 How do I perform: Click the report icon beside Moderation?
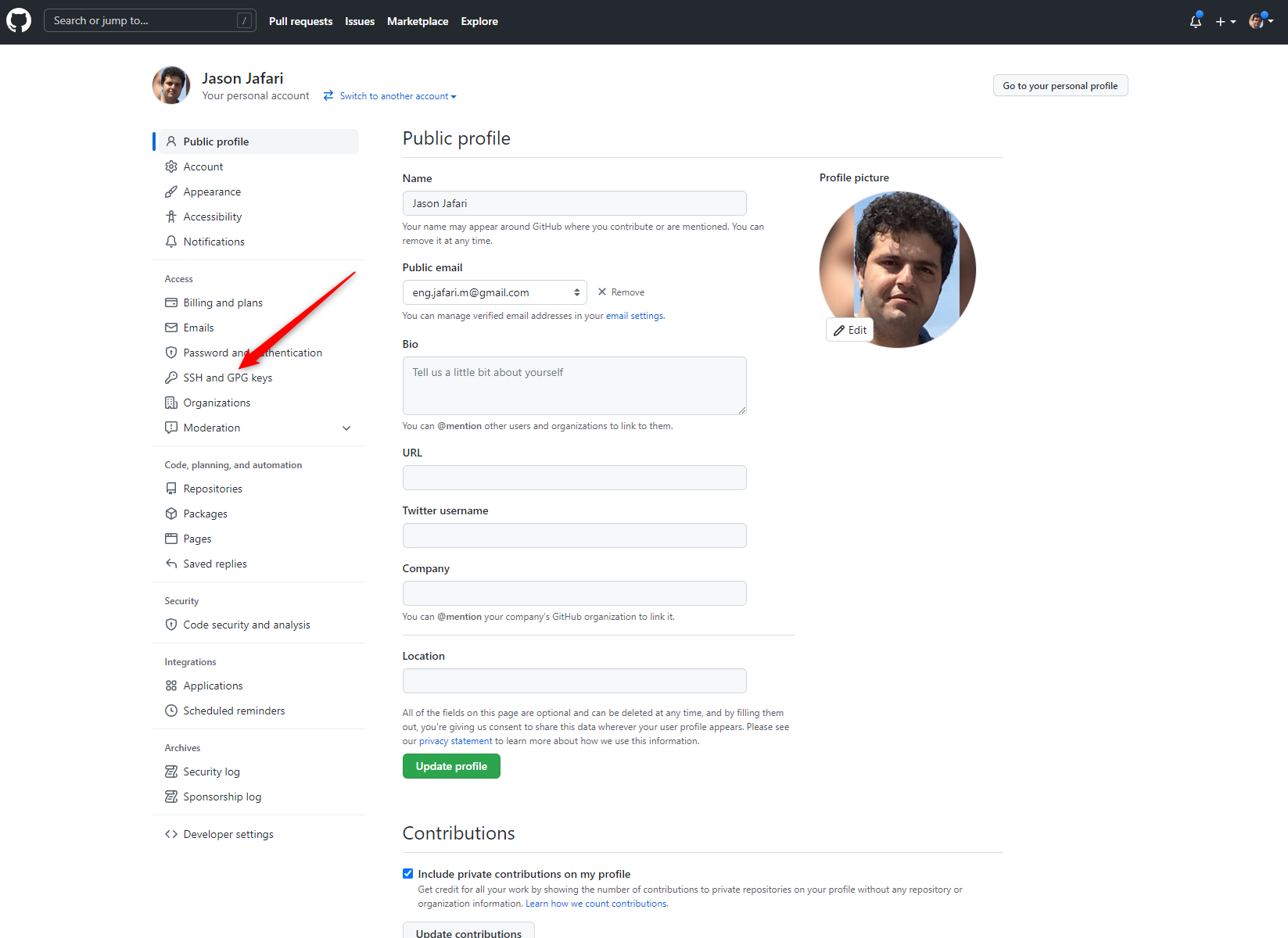171,428
